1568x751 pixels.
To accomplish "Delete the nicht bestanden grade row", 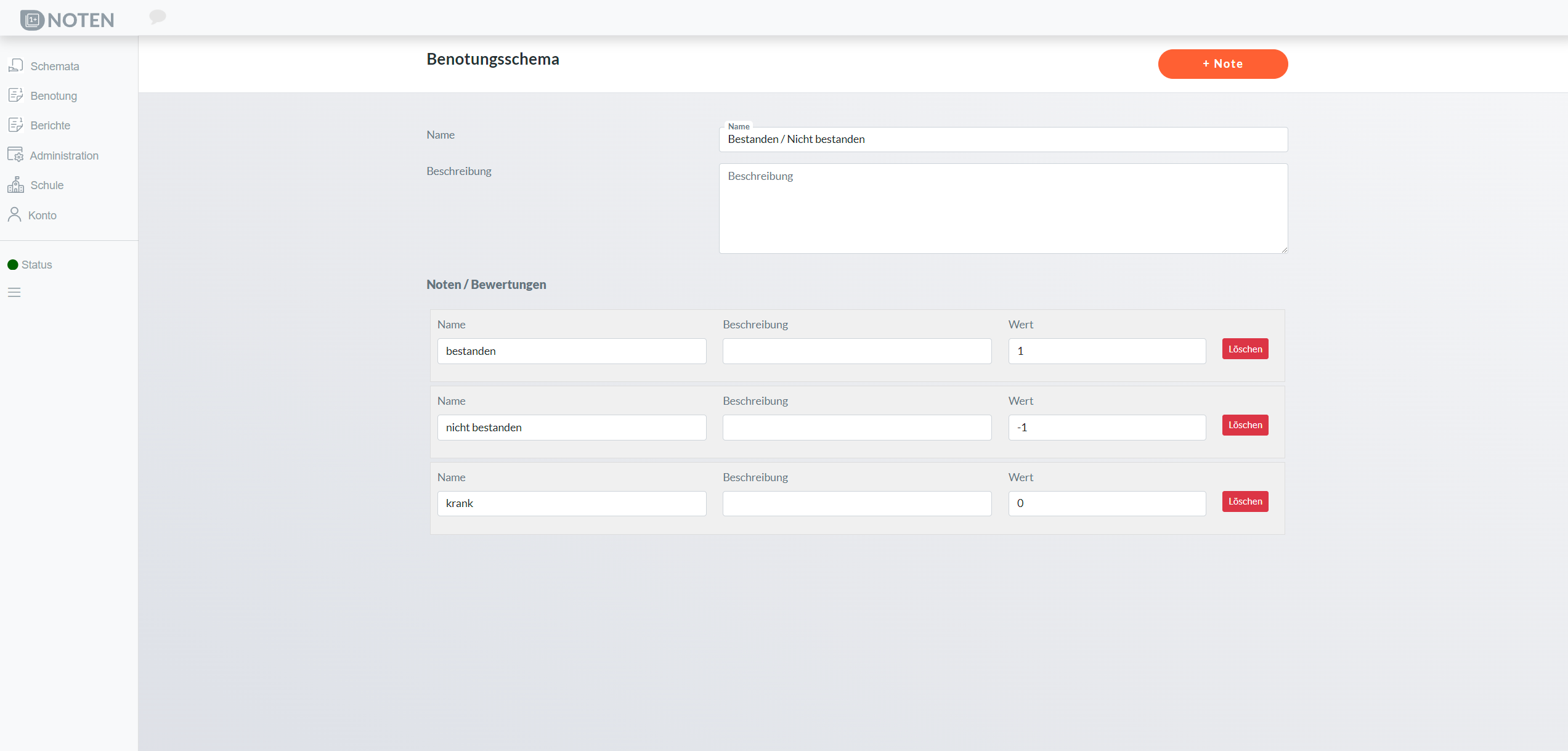I will point(1245,425).
